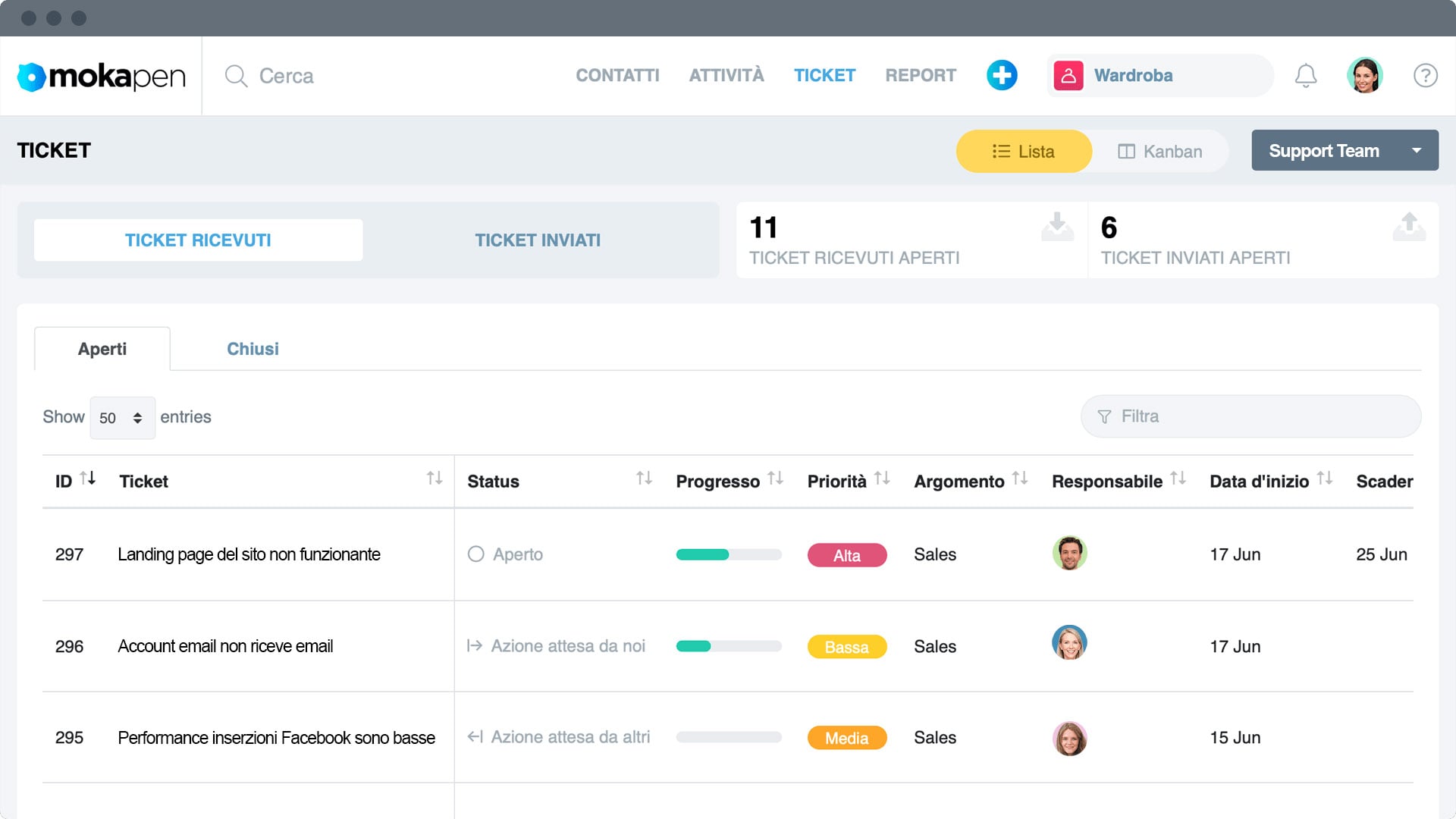The width and height of the screenshot is (1456, 819).
Task: Switch view to Kanban
Action: [x=1159, y=151]
